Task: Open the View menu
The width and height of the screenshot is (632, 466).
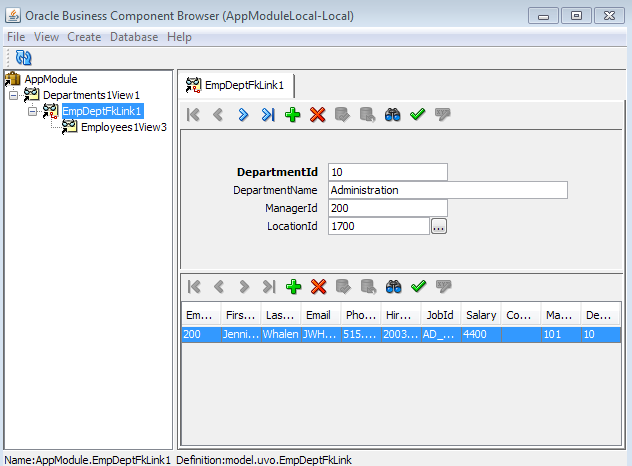Action: pyautogui.click(x=46, y=37)
